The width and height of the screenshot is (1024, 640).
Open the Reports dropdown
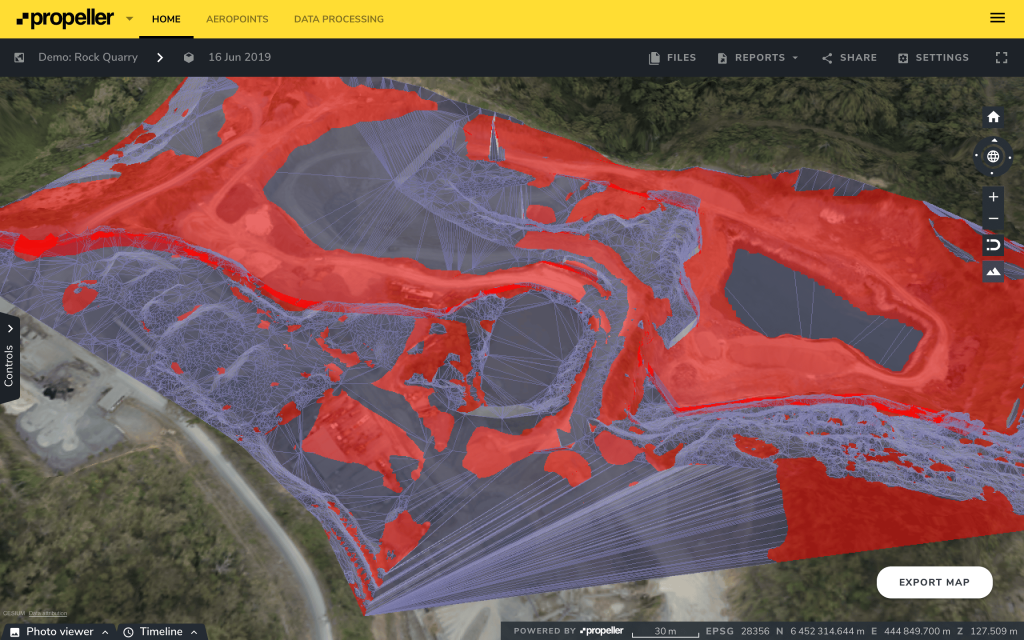tap(758, 58)
